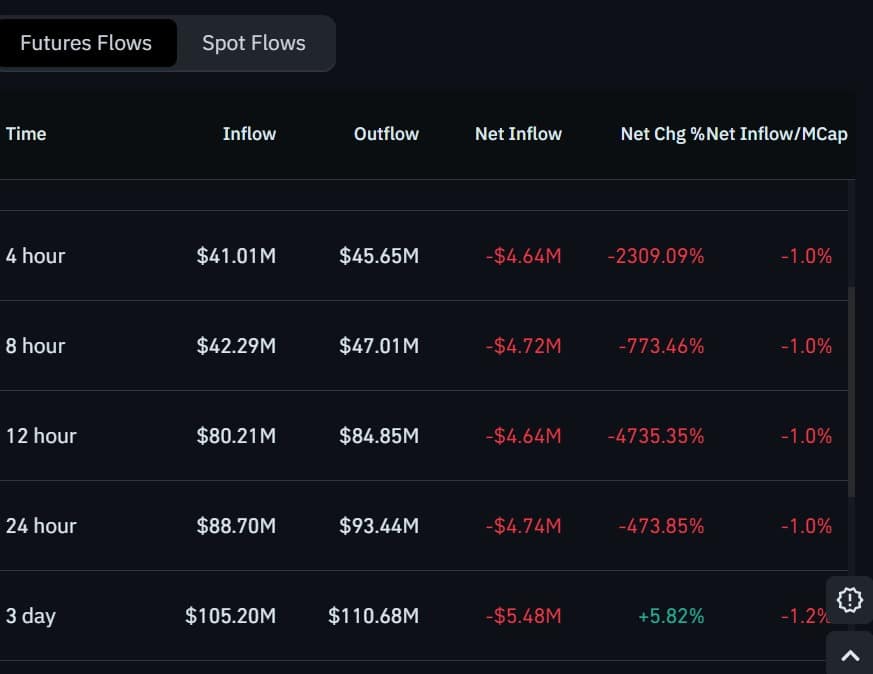This screenshot has width=873, height=674.
Task: Select the 24 hour row label
Action: (41, 526)
